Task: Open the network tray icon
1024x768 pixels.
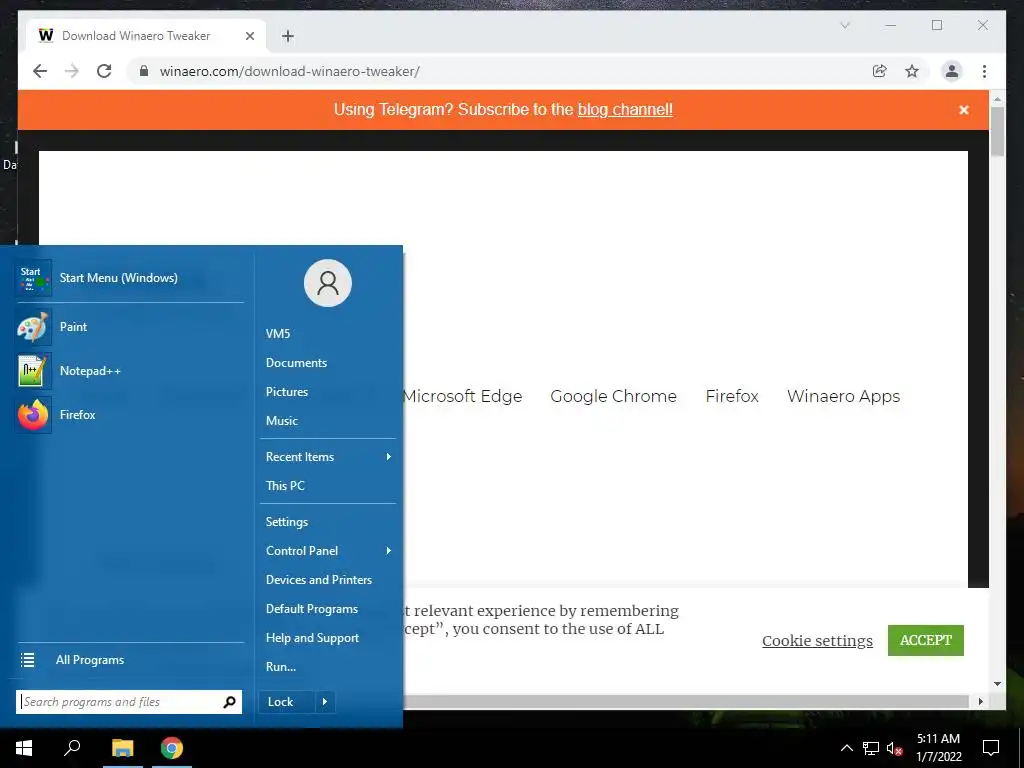Action: tap(871, 748)
